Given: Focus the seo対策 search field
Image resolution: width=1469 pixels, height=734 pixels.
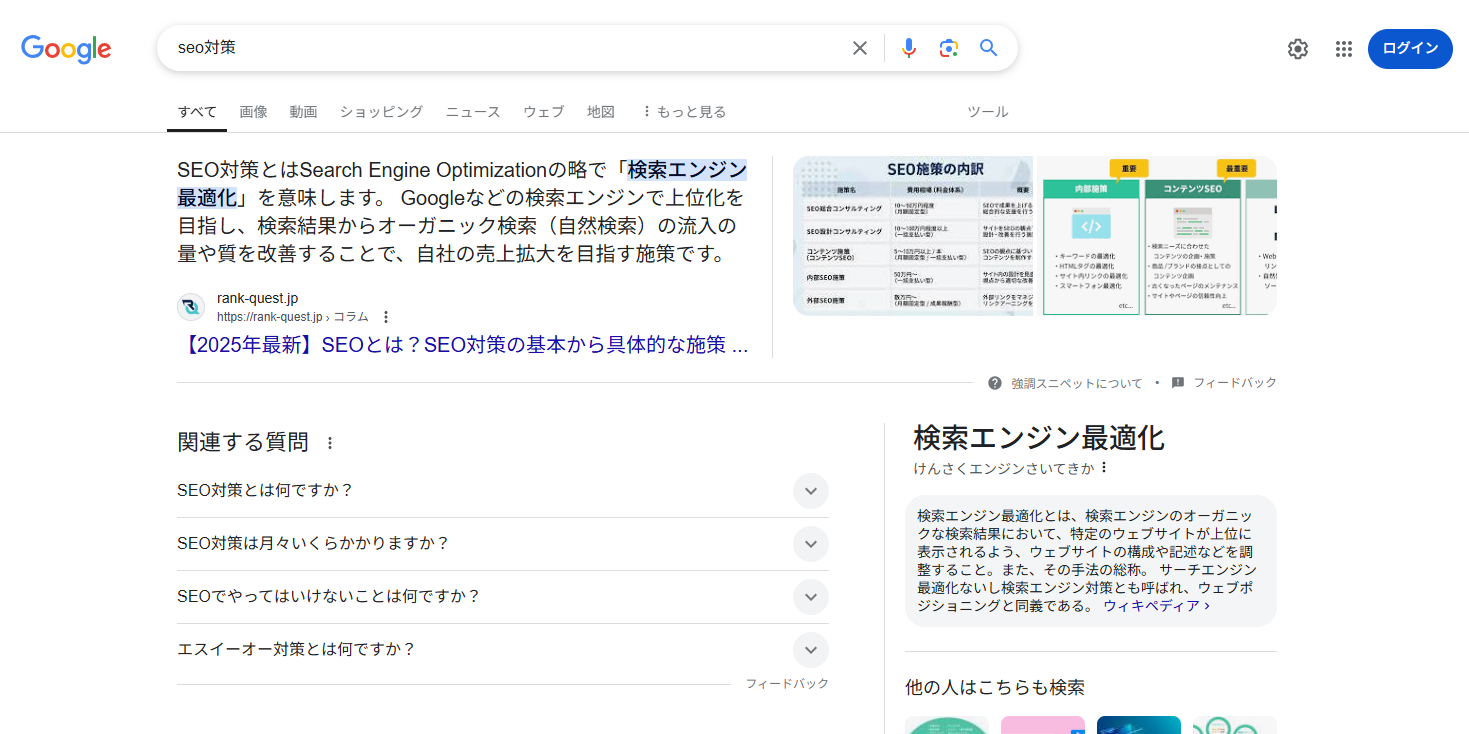Looking at the screenshot, I should (505, 48).
